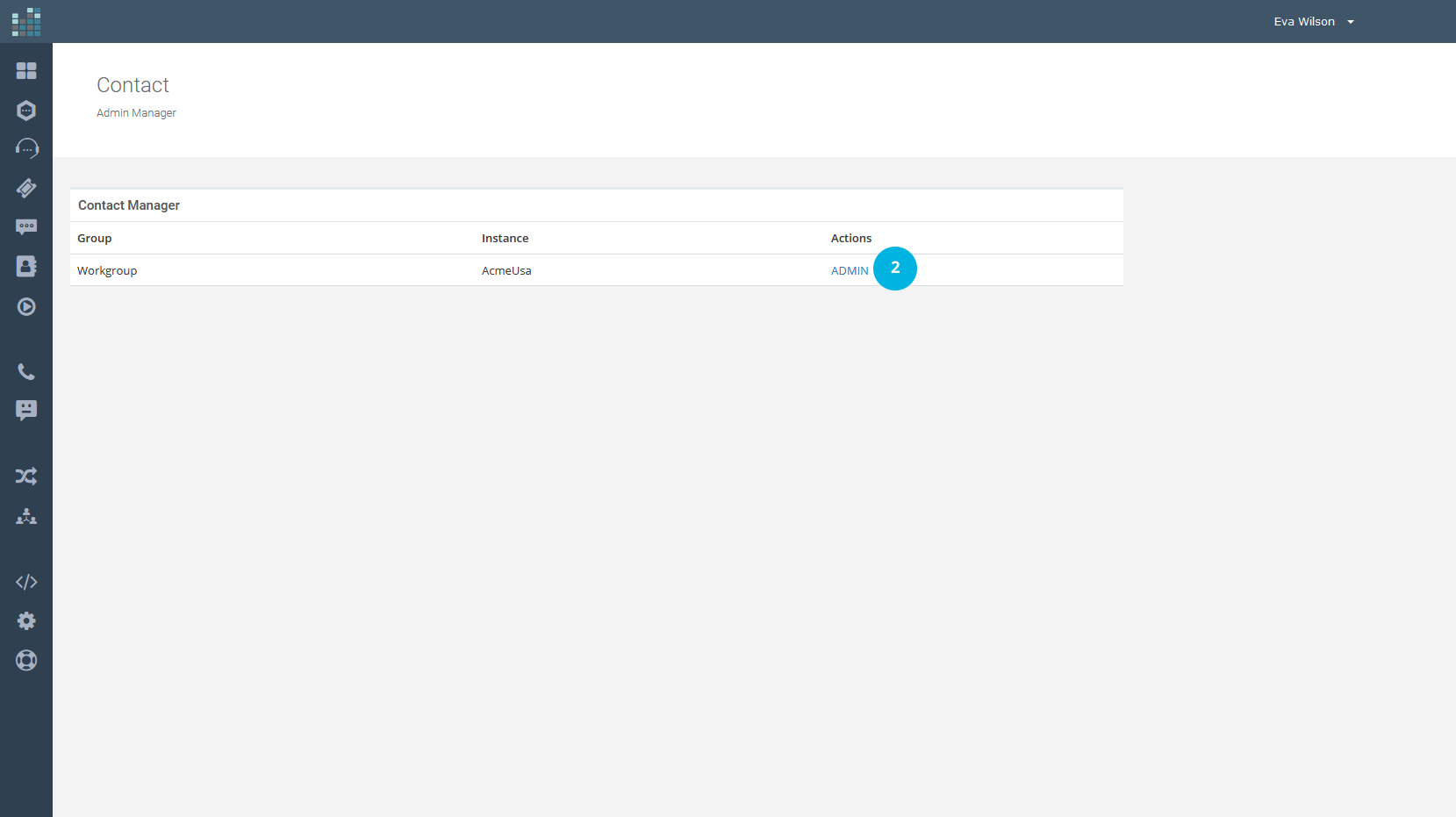Click the Admin Manager subtitle
The width and height of the screenshot is (1456, 817).
(136, 113)
